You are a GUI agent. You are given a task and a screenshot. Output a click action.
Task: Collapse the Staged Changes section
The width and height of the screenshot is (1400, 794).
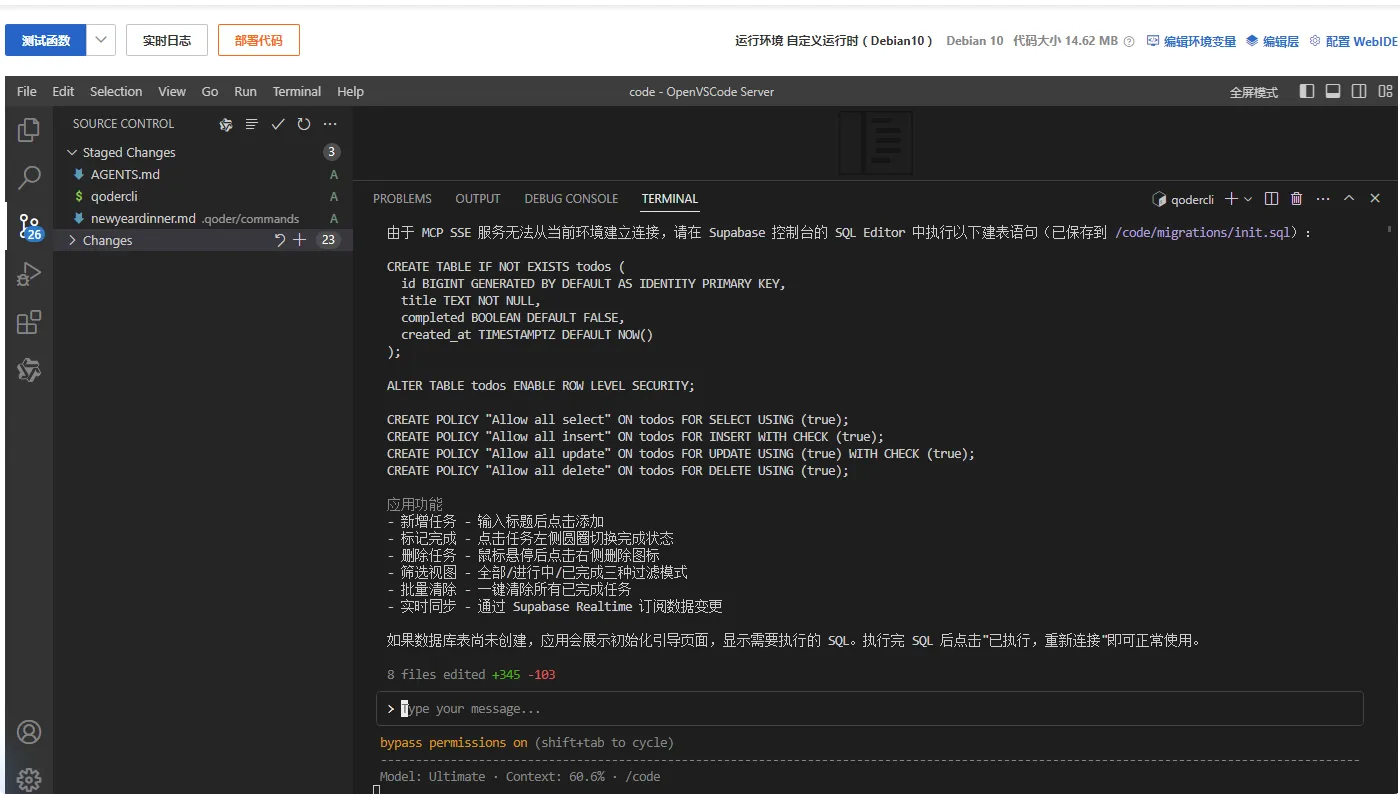coord(71,152)
